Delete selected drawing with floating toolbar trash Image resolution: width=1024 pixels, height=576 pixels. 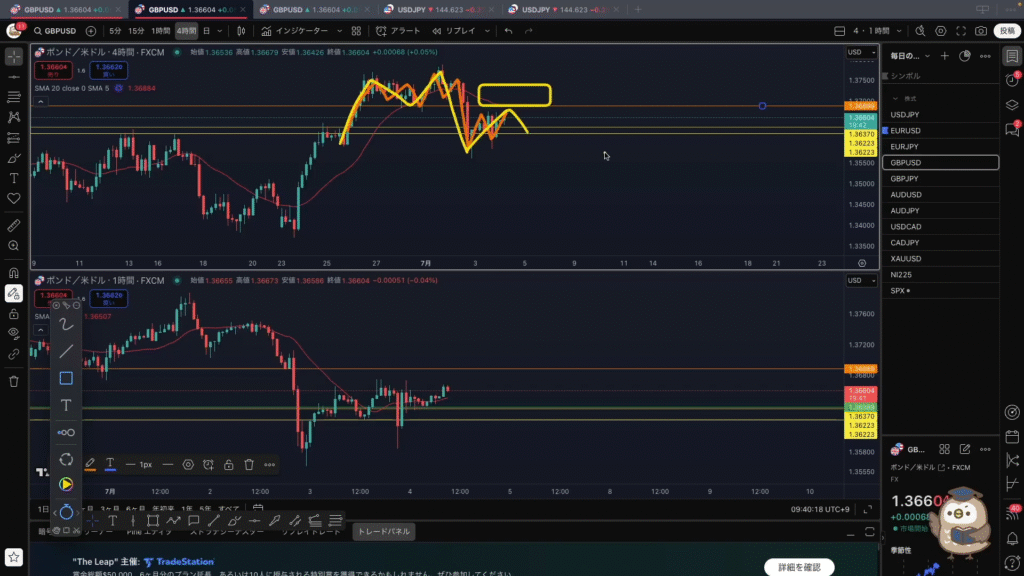coord(249,465)
